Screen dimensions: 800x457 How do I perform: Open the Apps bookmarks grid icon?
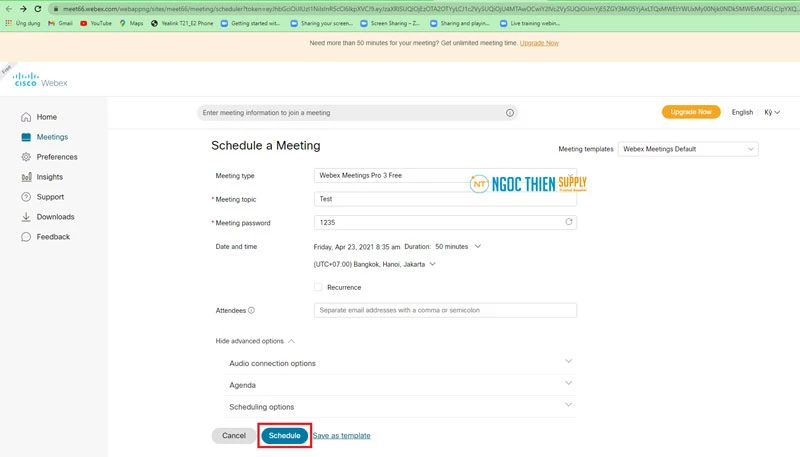pos(8,23)
